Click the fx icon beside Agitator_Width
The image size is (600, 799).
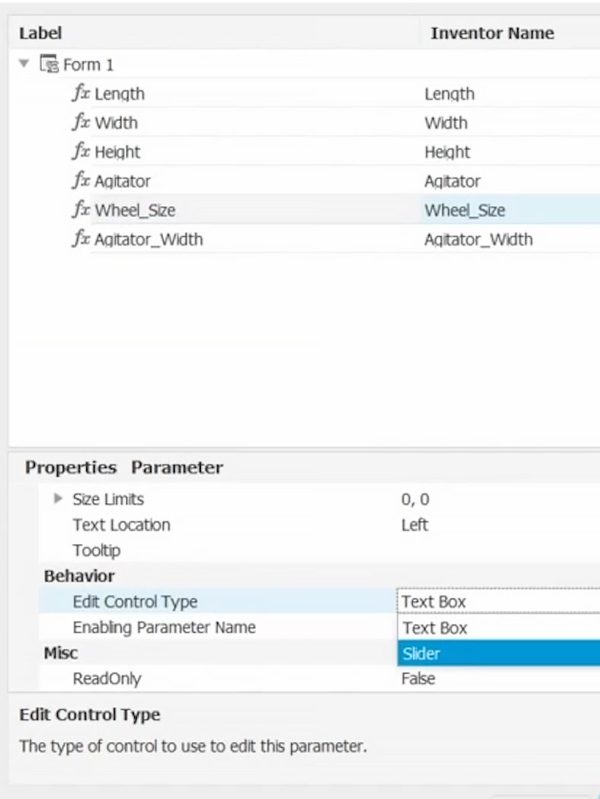point(81,239)
